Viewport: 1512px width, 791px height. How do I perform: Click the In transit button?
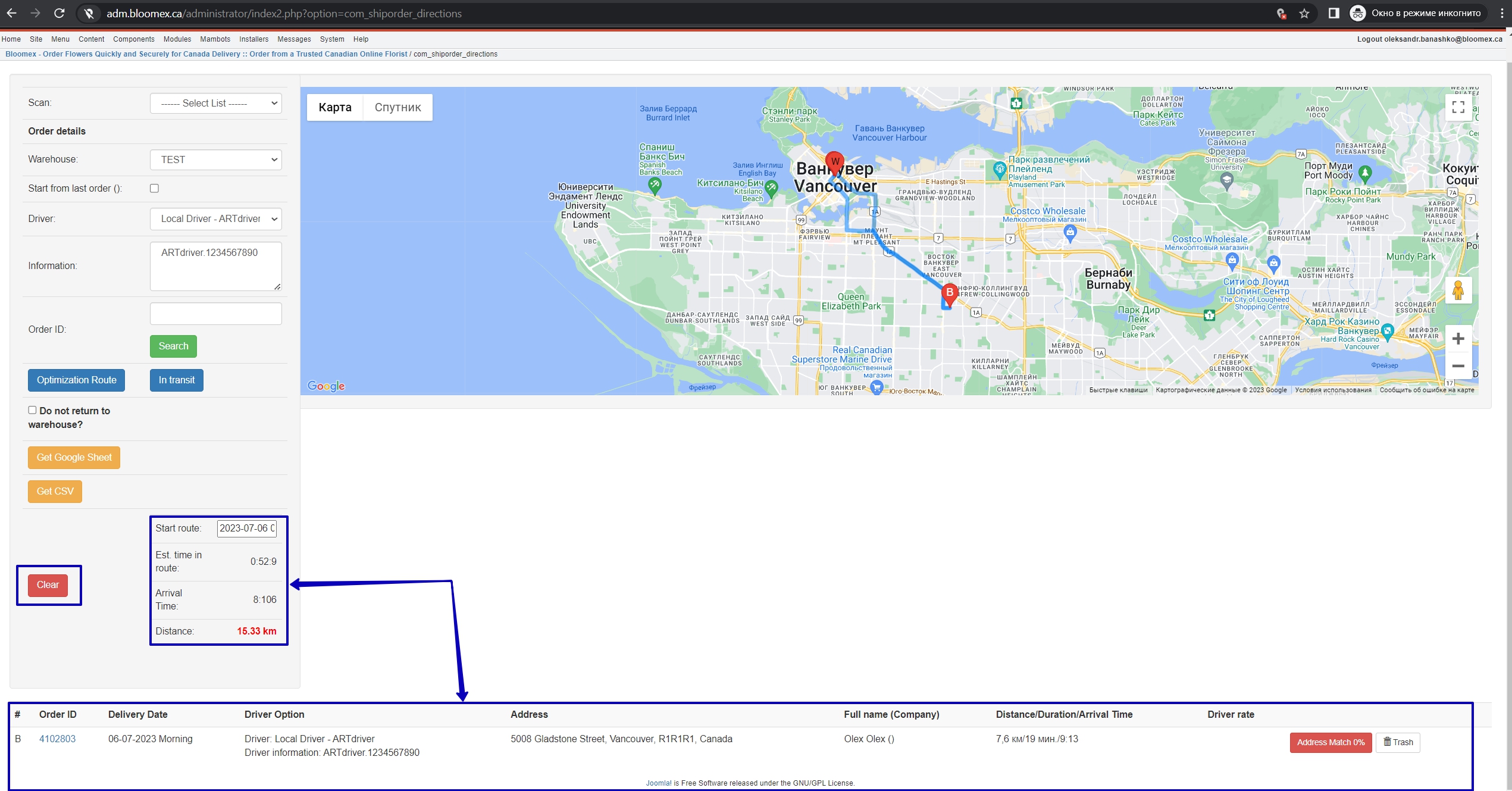(x=176, y=380)
